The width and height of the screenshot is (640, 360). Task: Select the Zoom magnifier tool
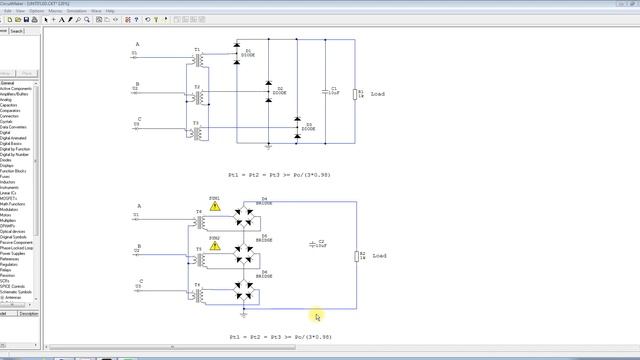click(x=87, y=20)
